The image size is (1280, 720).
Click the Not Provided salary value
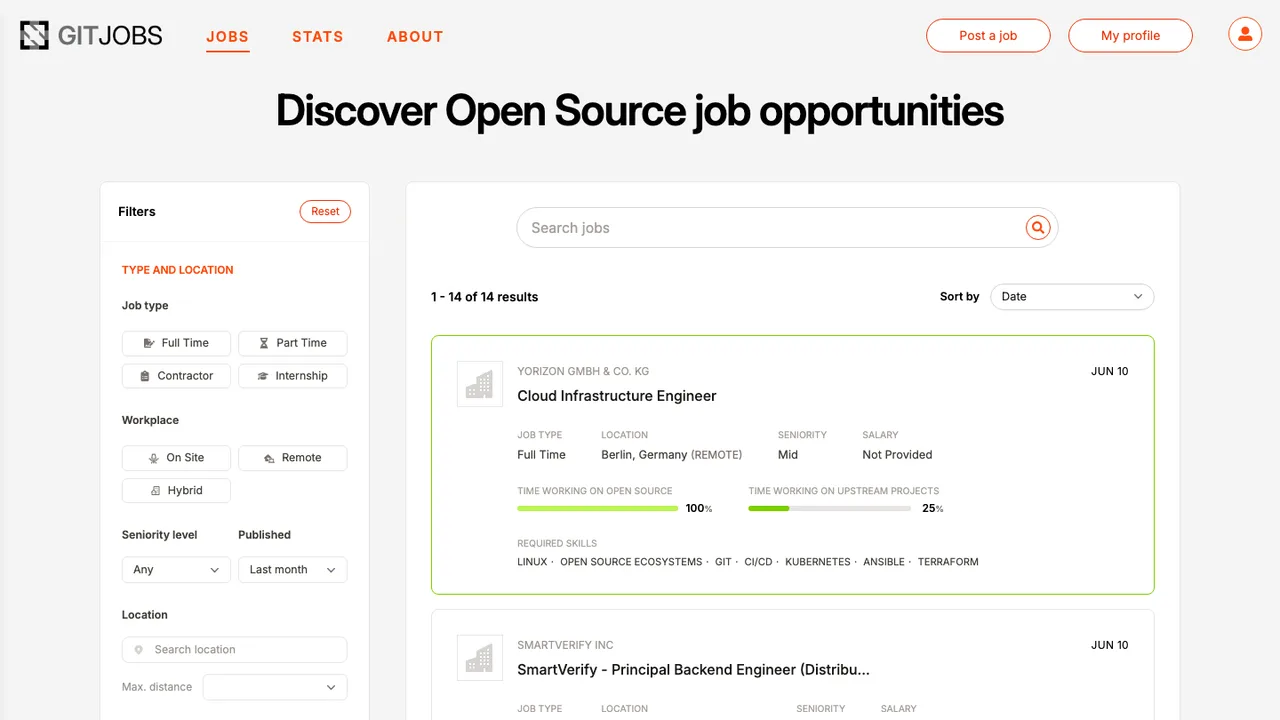click(897, 455)
